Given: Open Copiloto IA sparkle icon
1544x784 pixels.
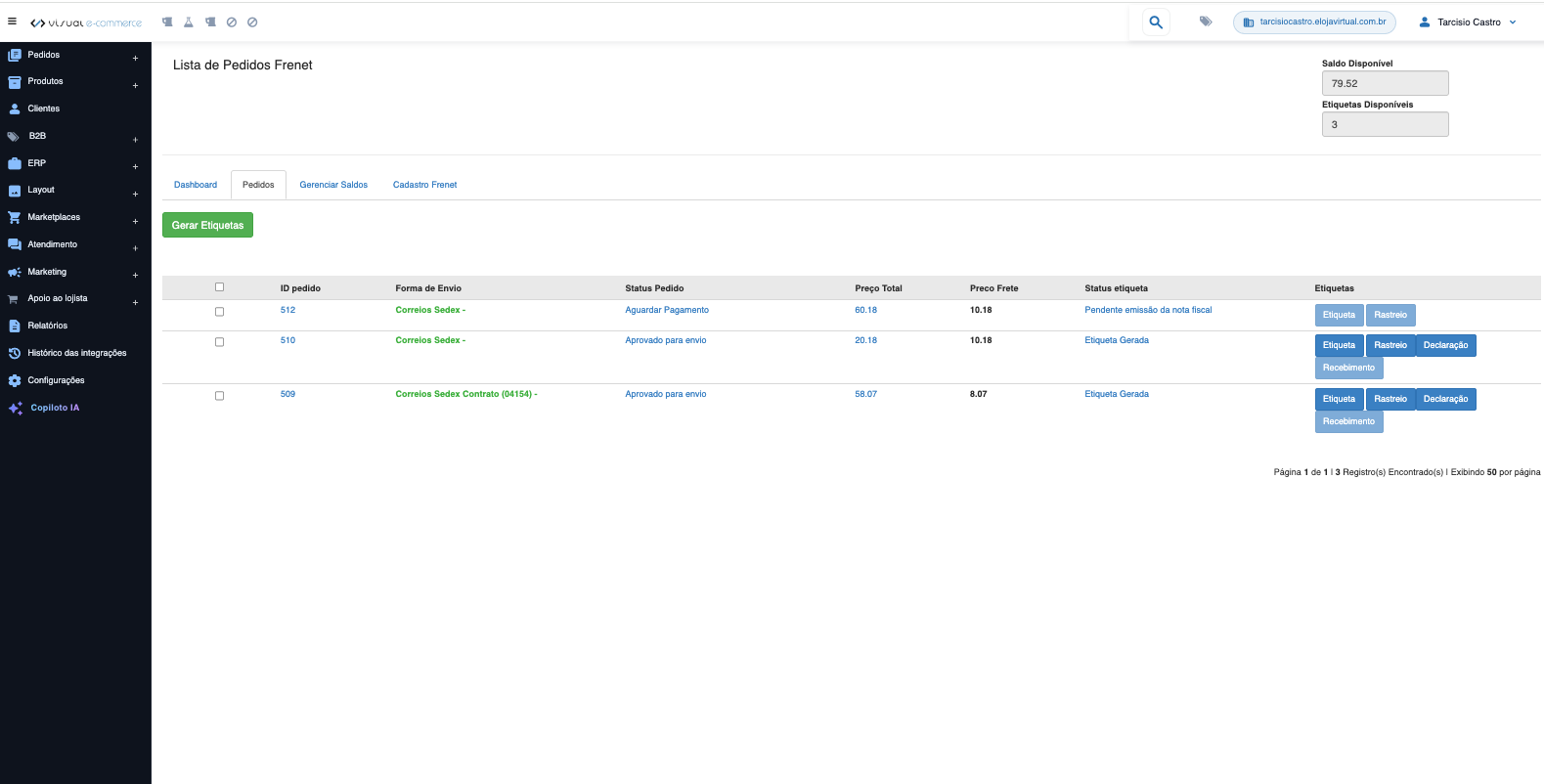Looking at the screenshot, I should 16,409.
